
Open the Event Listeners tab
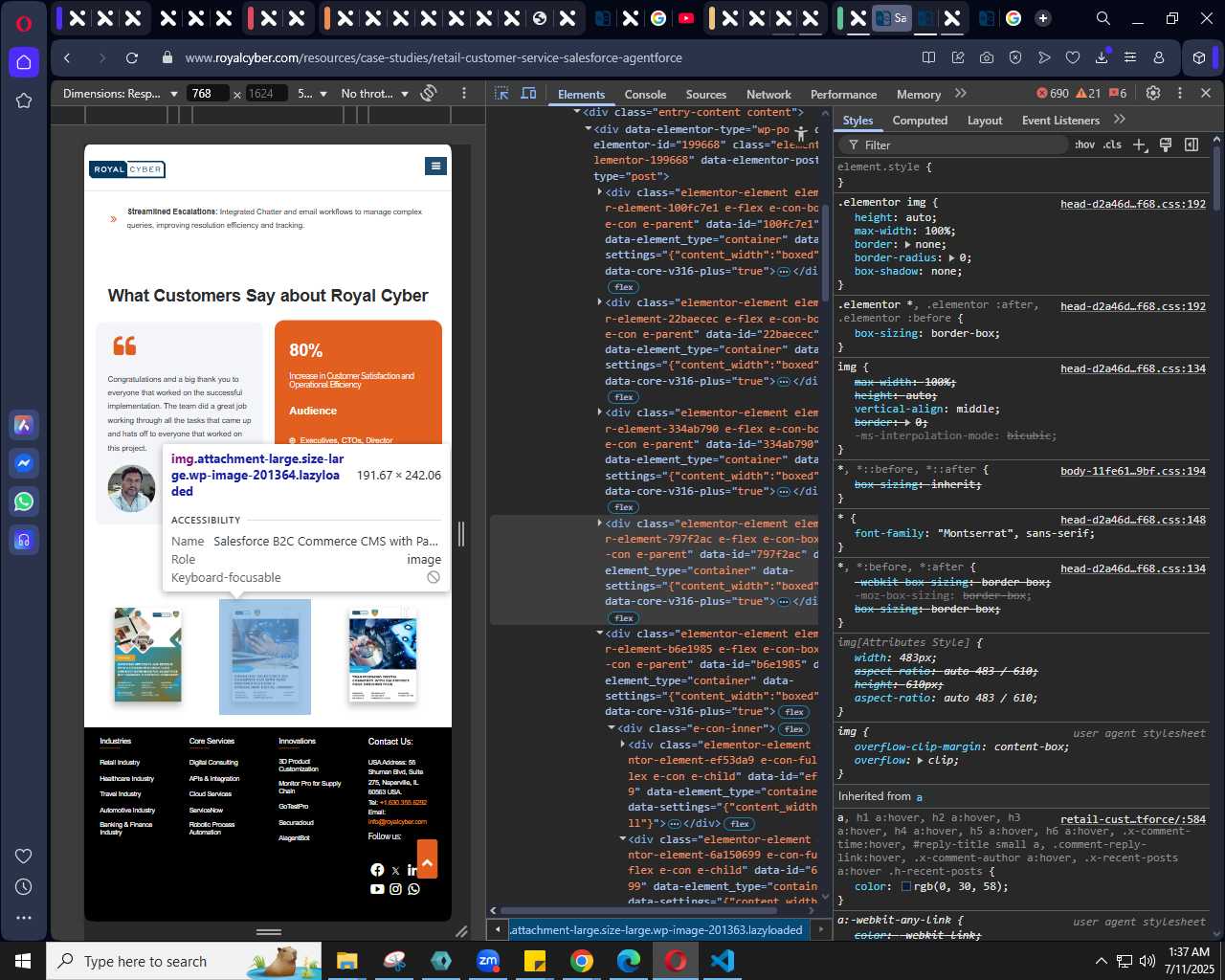click(x=1060, y=121)
